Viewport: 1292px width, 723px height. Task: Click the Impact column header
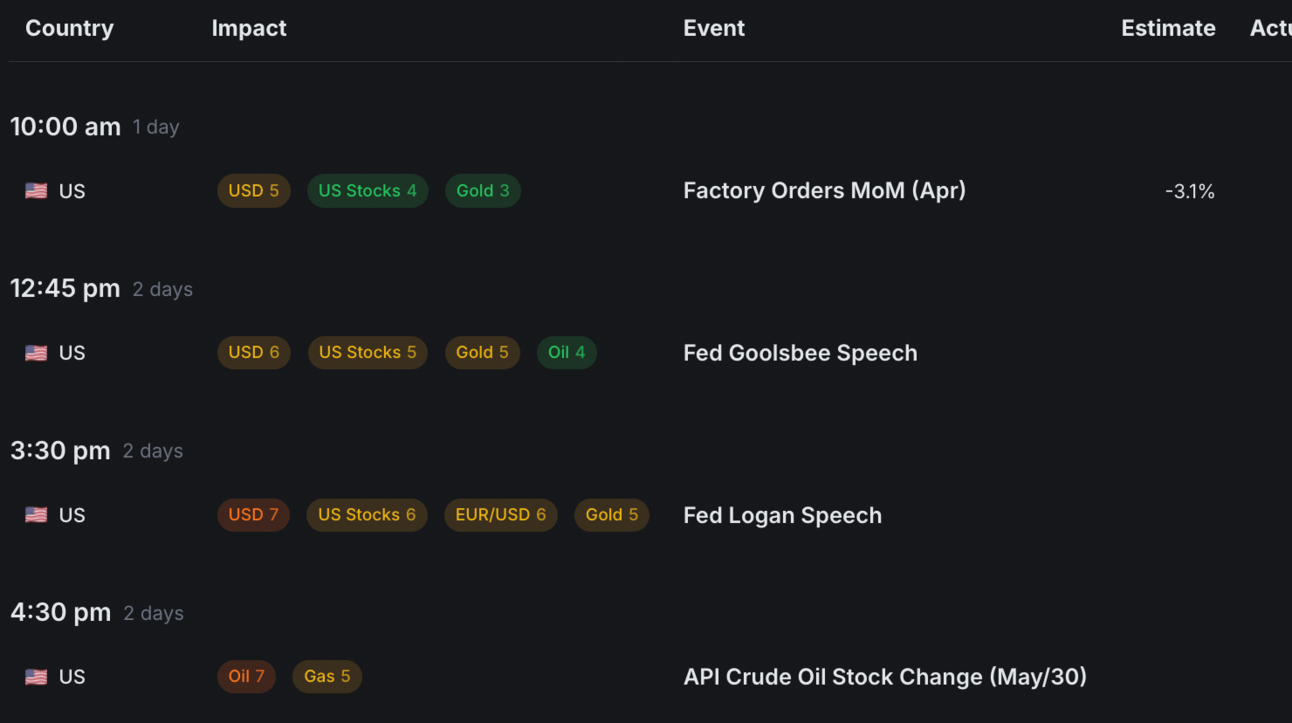pos(249,28)
